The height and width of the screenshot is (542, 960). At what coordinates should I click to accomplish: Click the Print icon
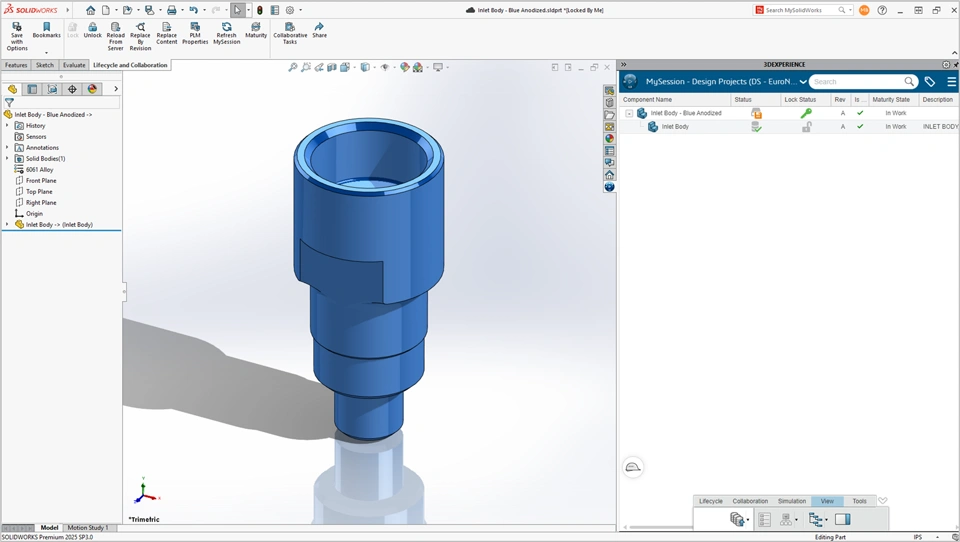(171, 10)
